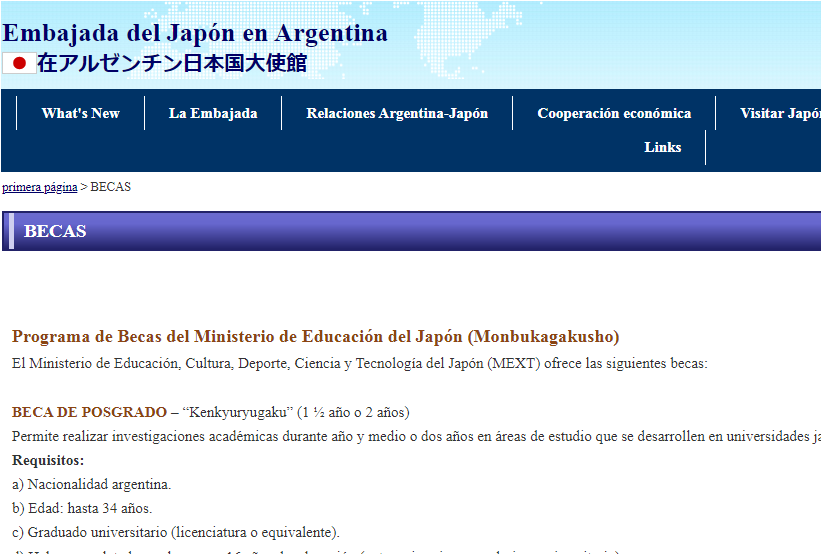Image resolution: width=822 pixels, height=555 pixels.
Task: Click the Japanese embassy name 在アルゼンチン日本国大使館
Action: click(x=172, y=63)
